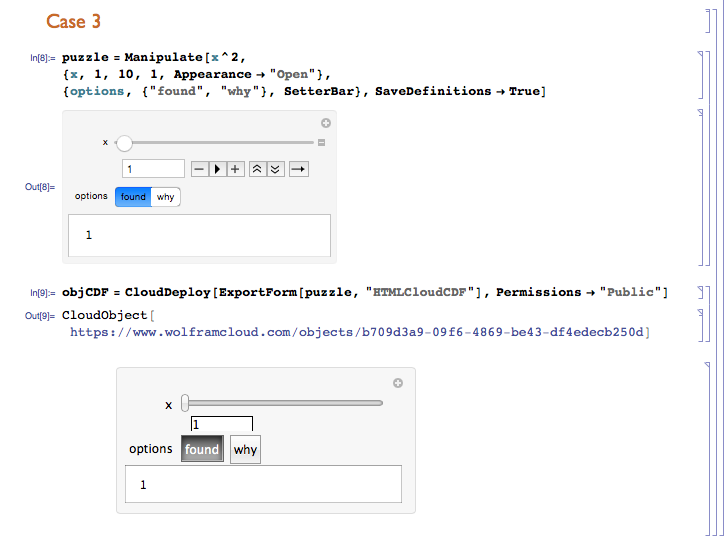This screenshot has height=543, width=727.
Task: Select 'why' in the upper SetterBar
Action: coord(166,197)
